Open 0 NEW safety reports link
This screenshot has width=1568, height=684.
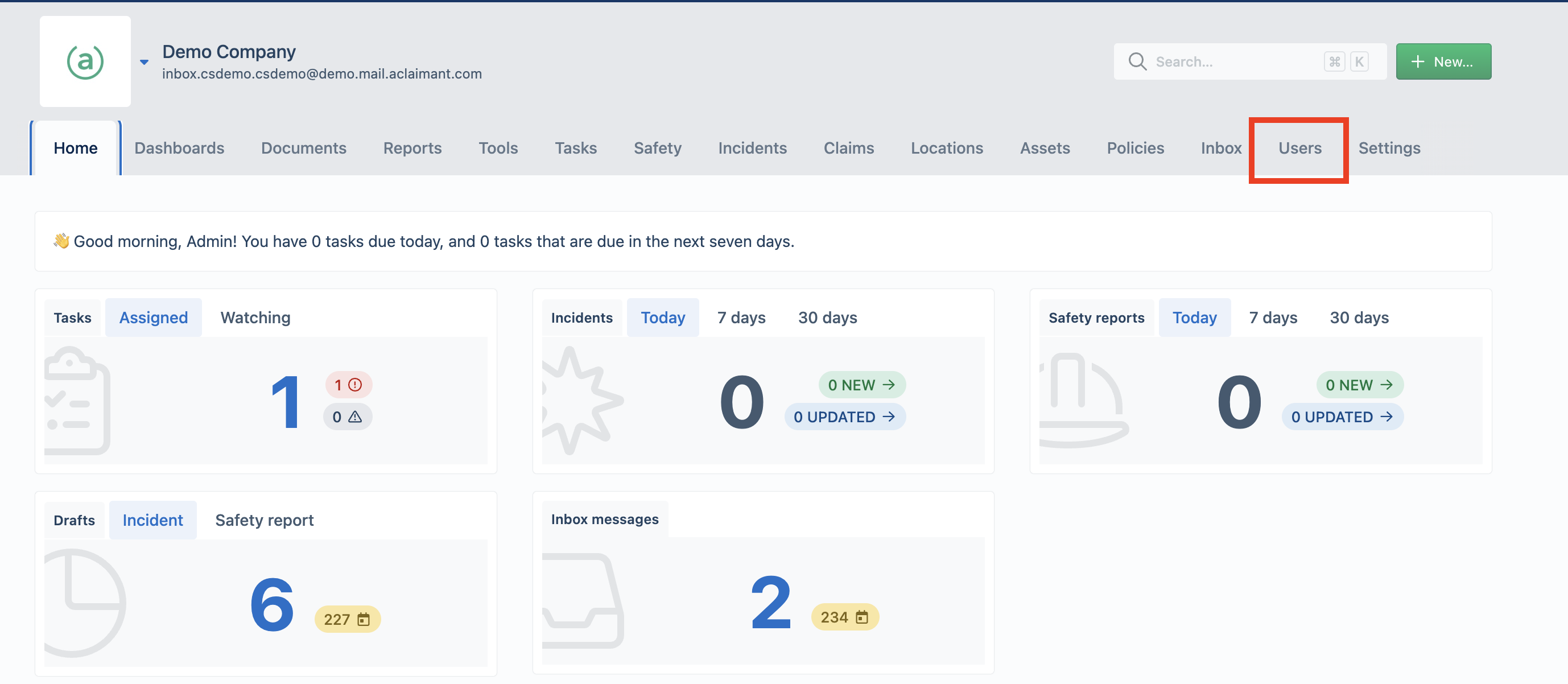coord(1359,385)
